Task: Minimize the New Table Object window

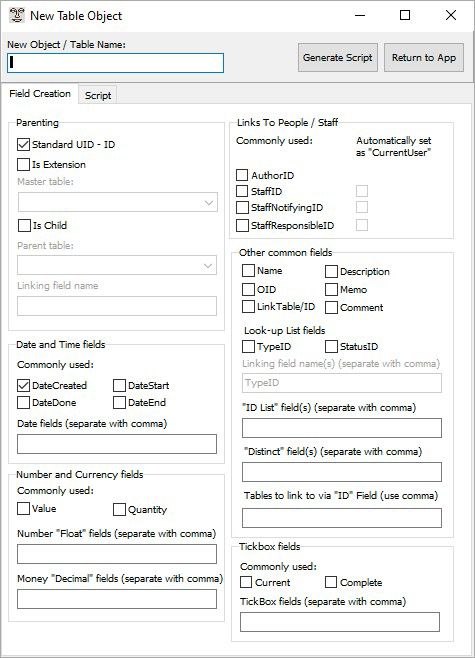Action: (360, 16)
